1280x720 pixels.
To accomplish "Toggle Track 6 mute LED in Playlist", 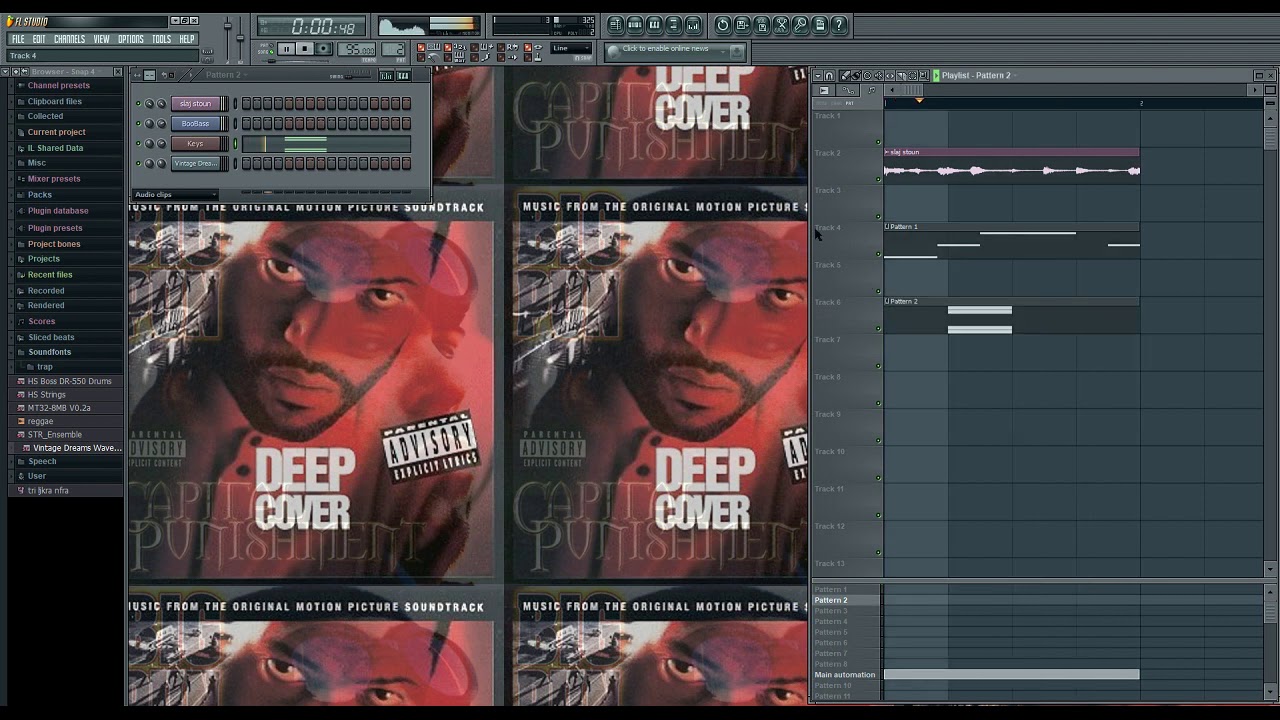I will click(x=879, y=328).
